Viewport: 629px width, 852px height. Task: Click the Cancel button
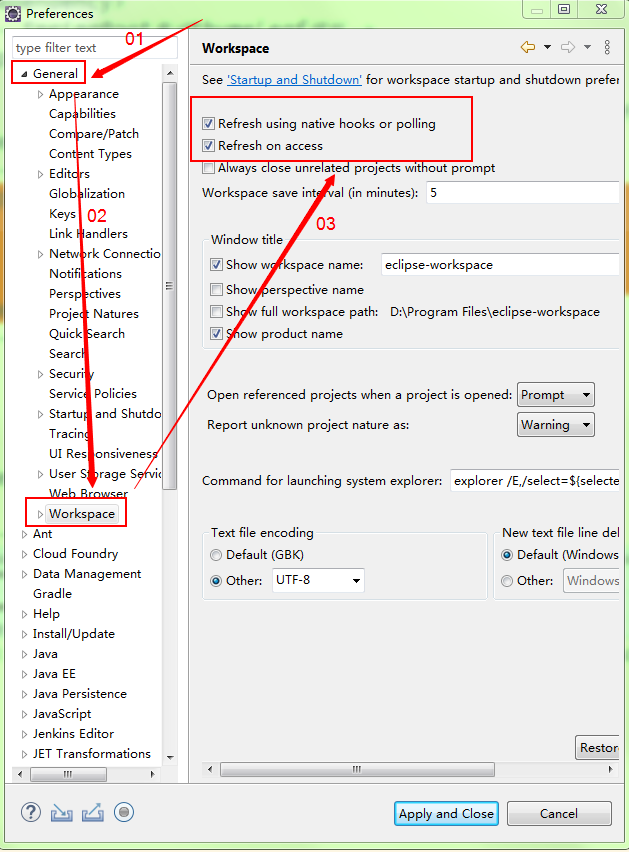click(559, 813)
